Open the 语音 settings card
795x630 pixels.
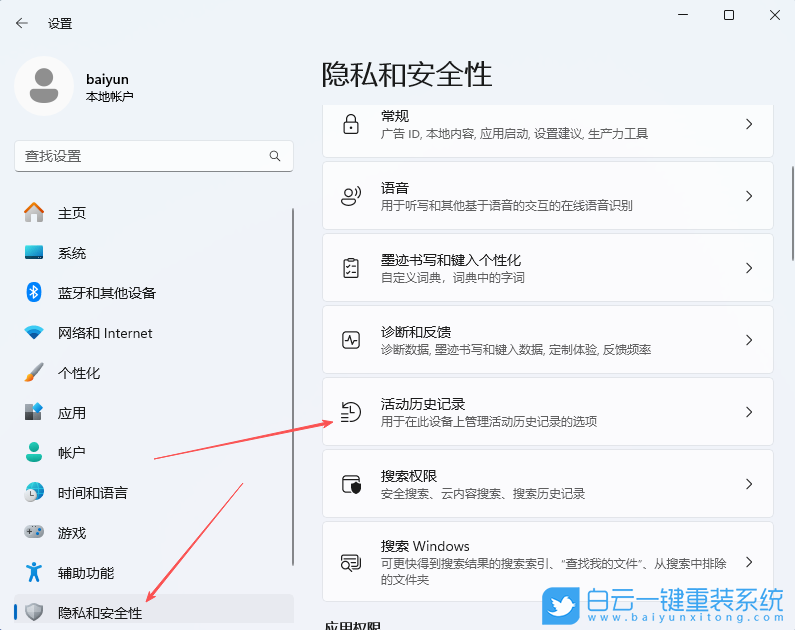[x=548, y=196]
